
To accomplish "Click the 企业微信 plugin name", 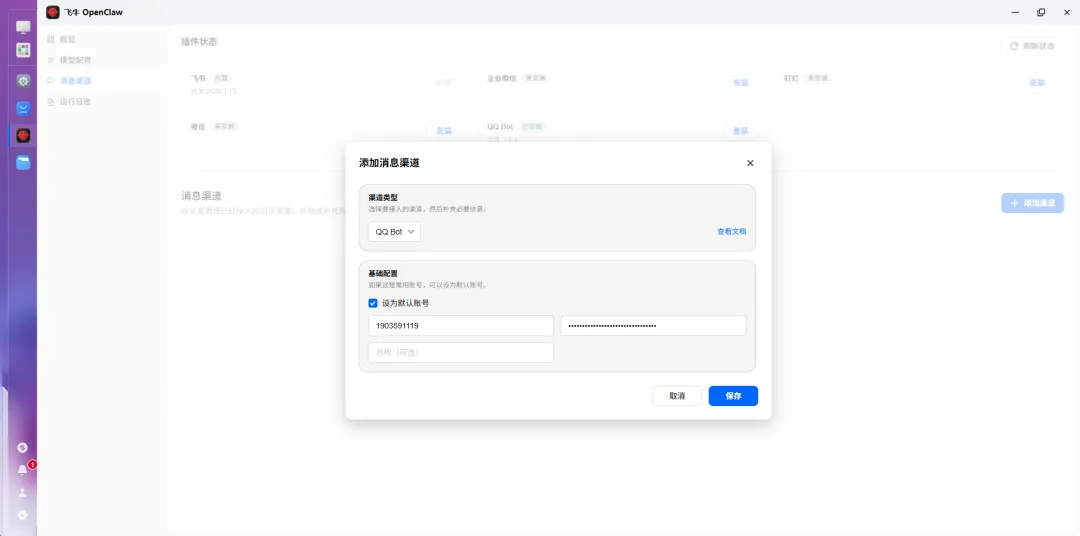I will pos(502,79).
